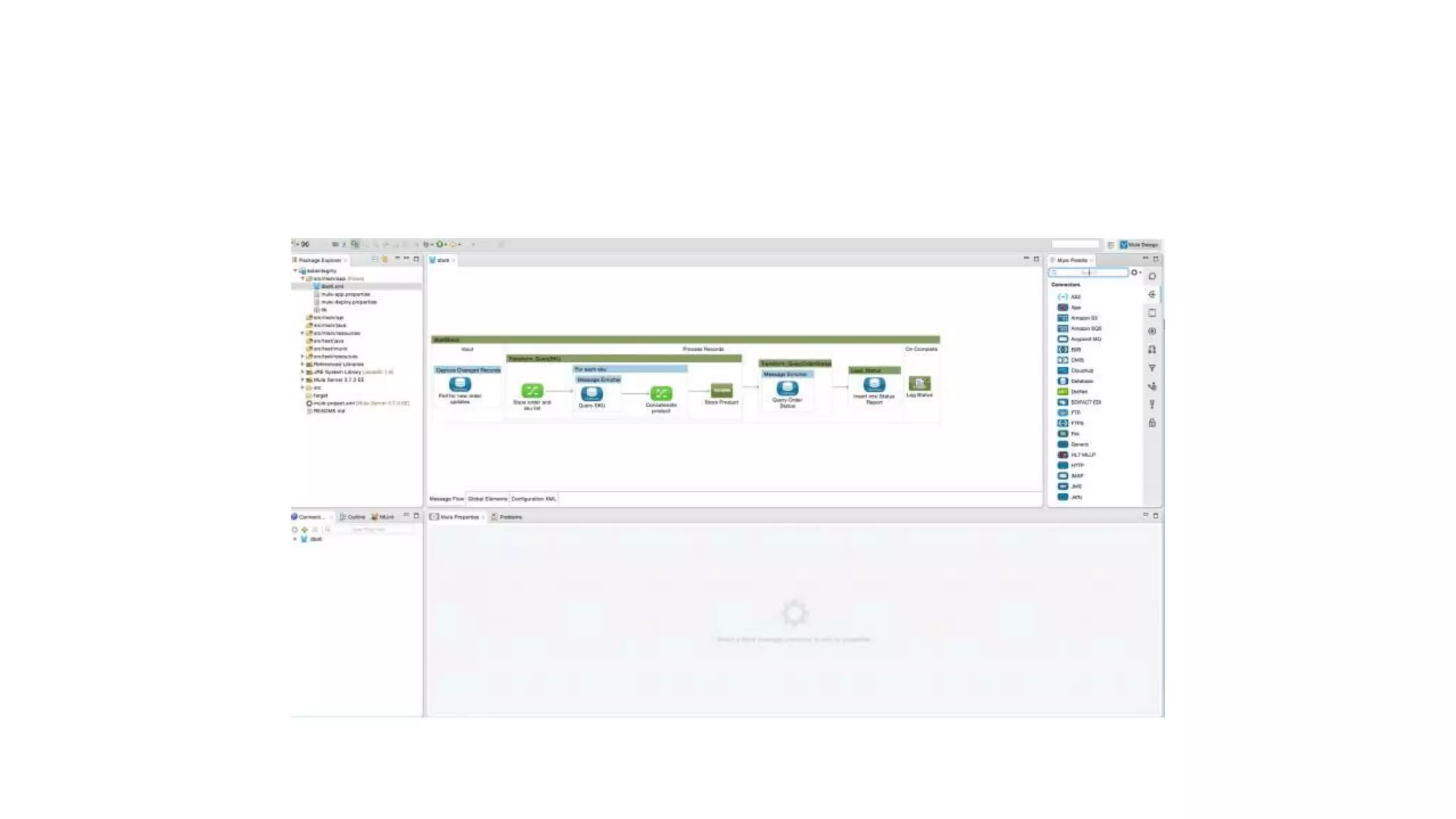This screenshot has width=1456, height=819.
Task: Switch to the Global Elements tab
Action: coord(487,499)
